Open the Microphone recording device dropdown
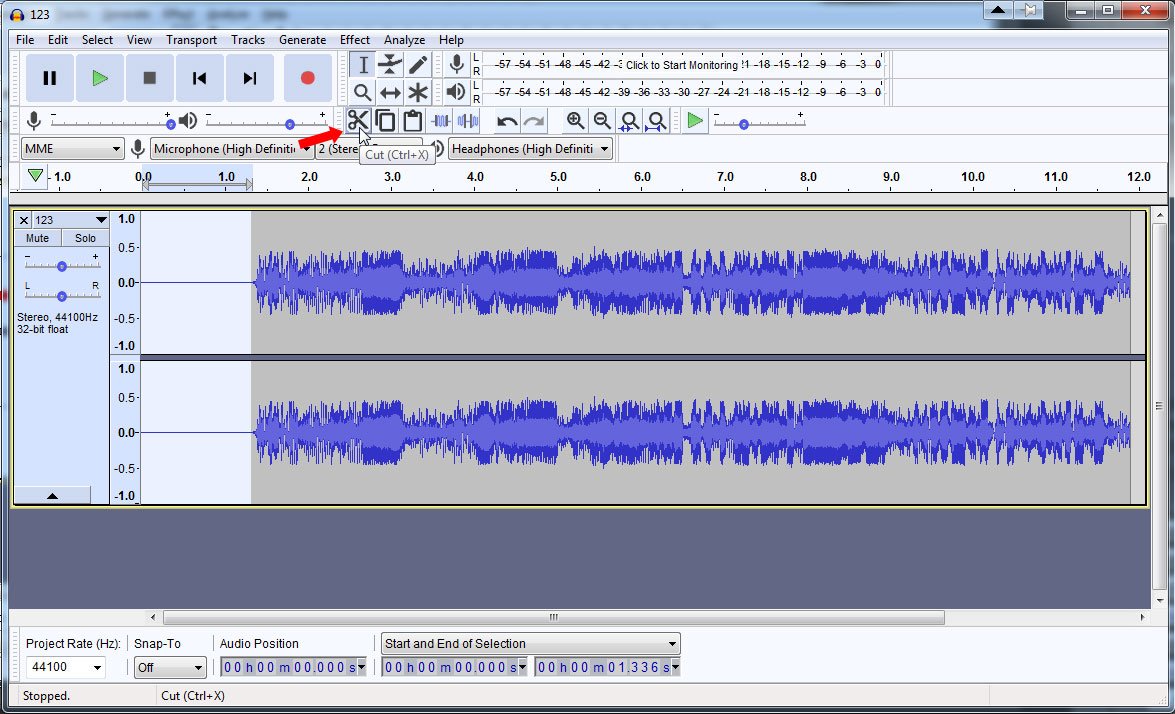 tap(231, 149)
